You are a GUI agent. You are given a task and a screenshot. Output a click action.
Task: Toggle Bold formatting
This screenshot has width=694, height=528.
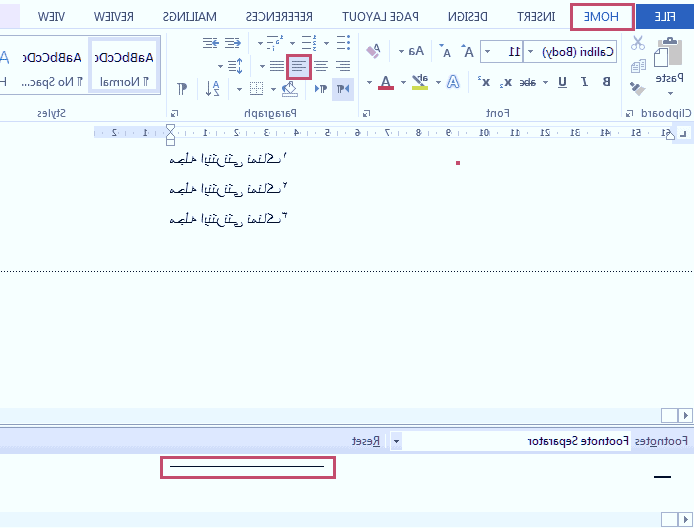pos(606,82)
